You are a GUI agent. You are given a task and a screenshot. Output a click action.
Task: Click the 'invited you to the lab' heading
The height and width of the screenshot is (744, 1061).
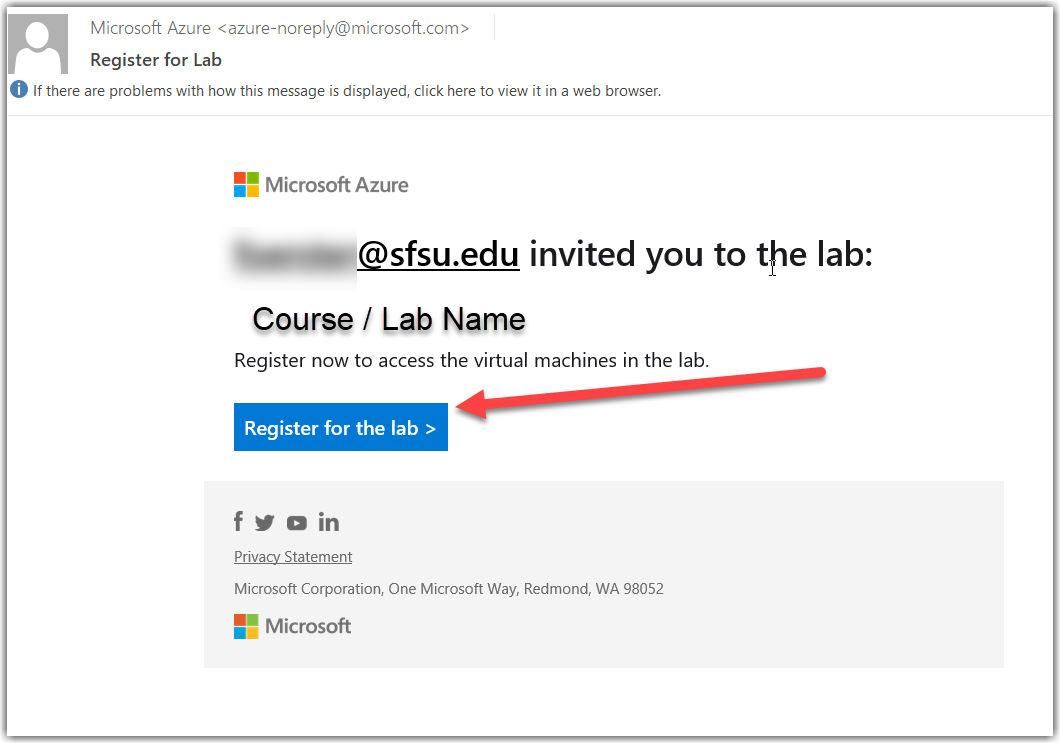click(x=700, y=254)
